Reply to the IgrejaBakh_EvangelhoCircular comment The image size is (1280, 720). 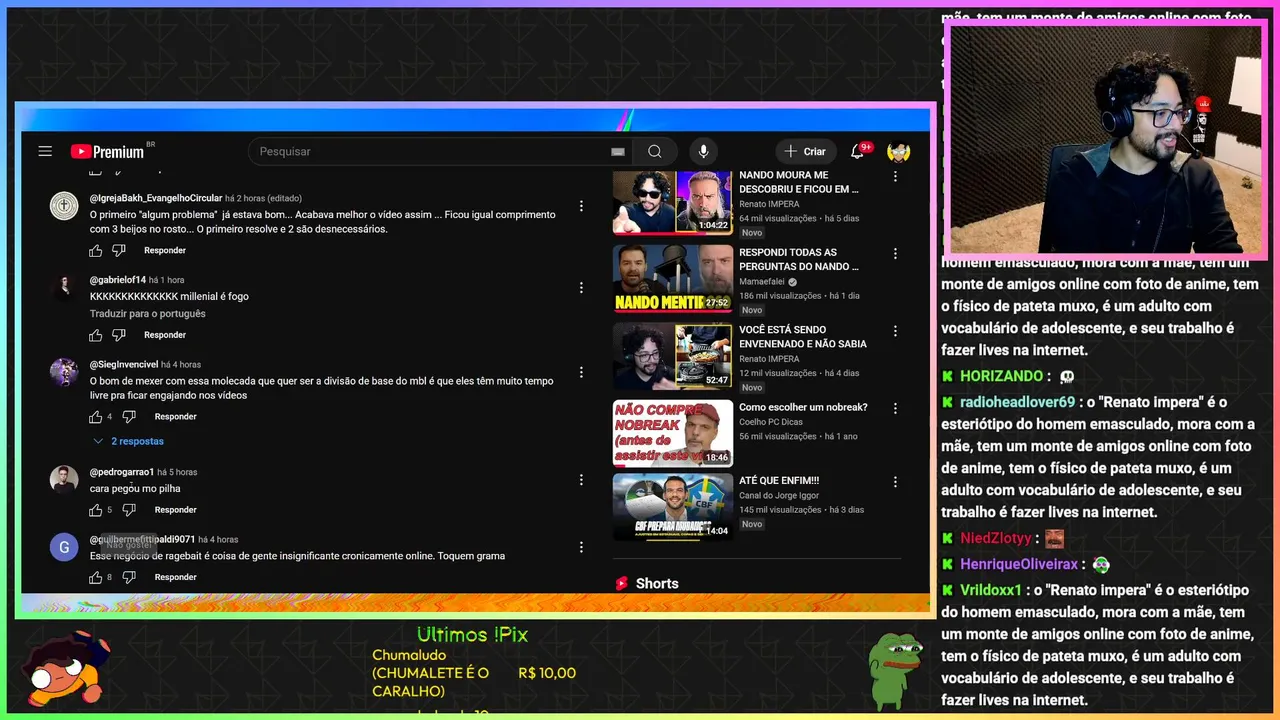[x=165, y=251]
